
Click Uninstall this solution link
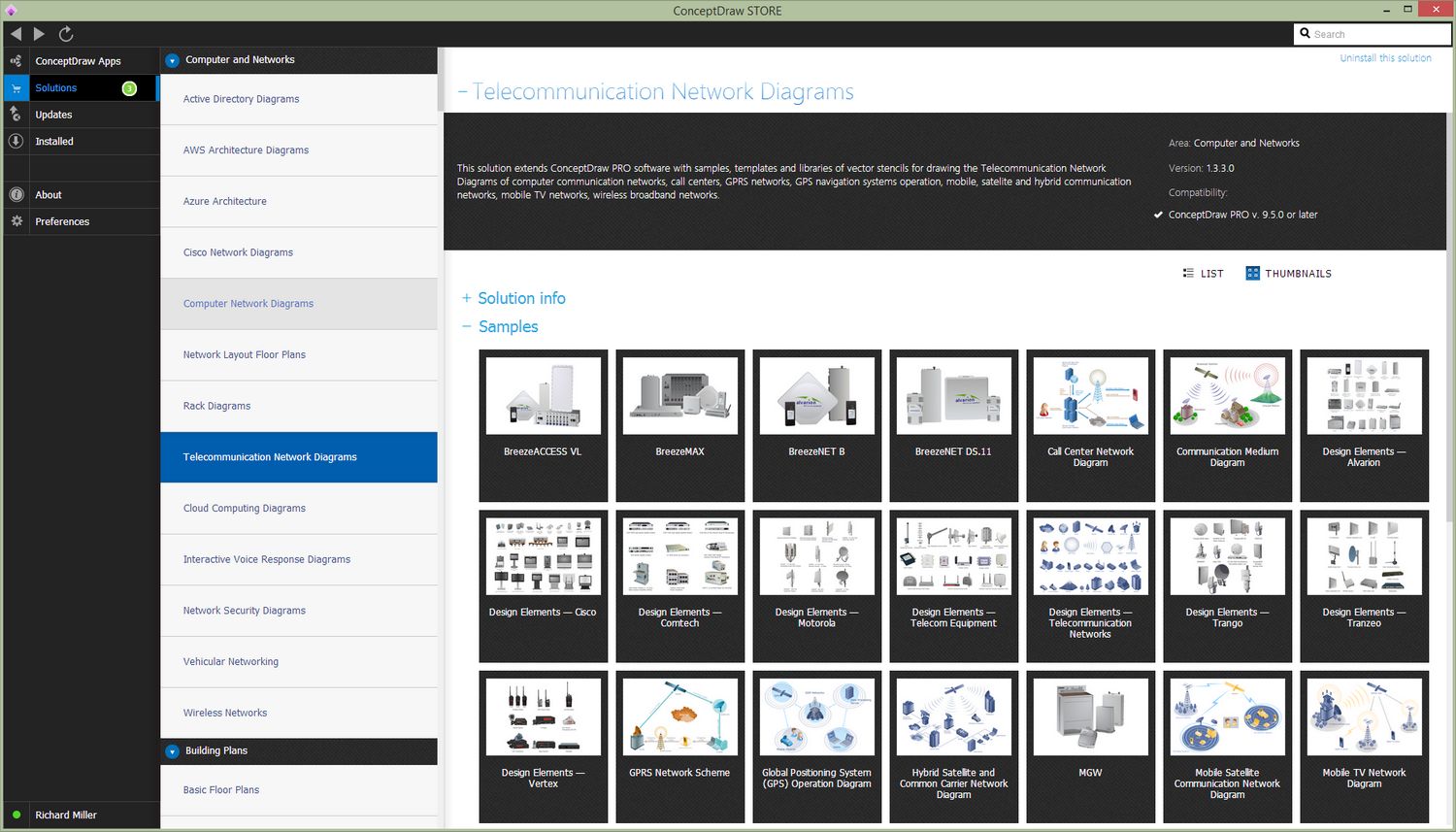(1385, 58)
